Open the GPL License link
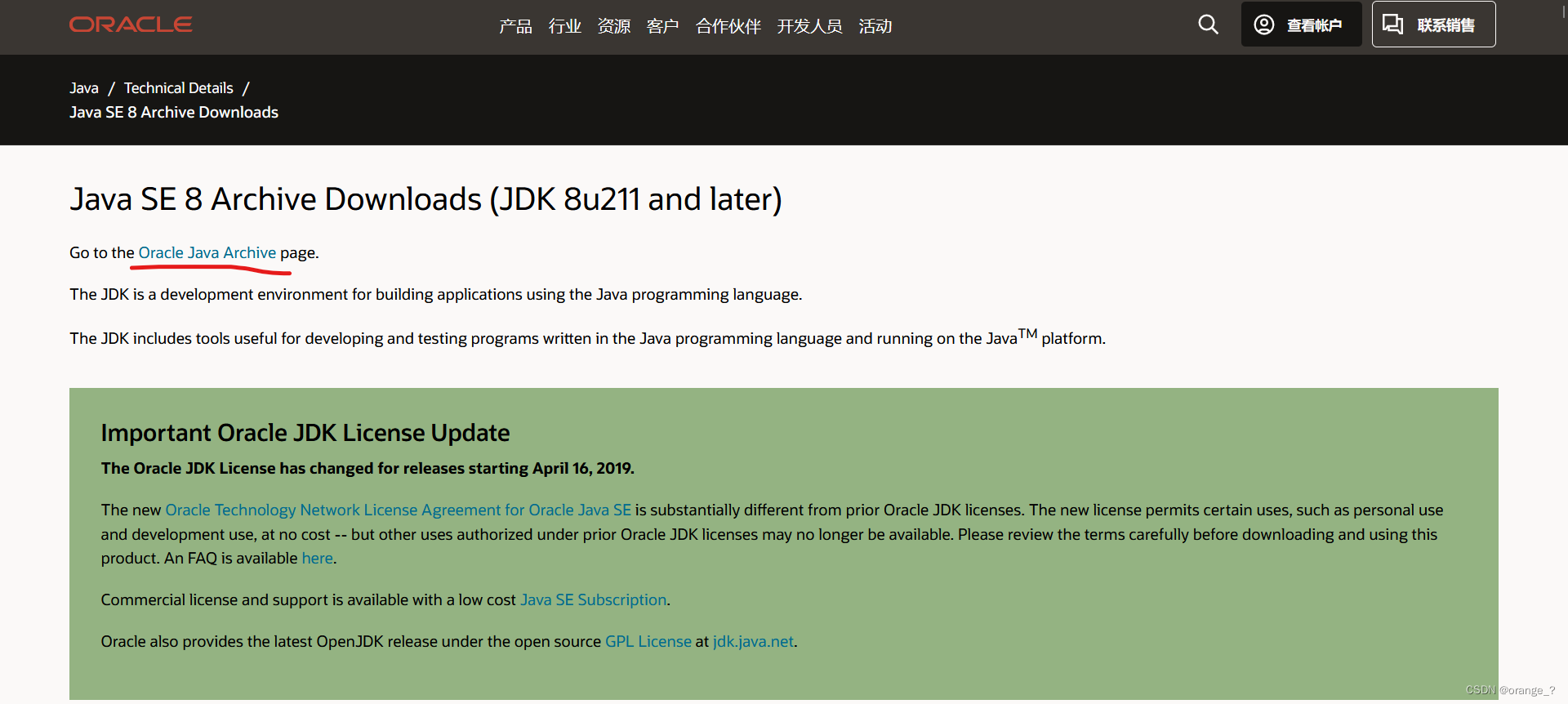 [648, 642]
